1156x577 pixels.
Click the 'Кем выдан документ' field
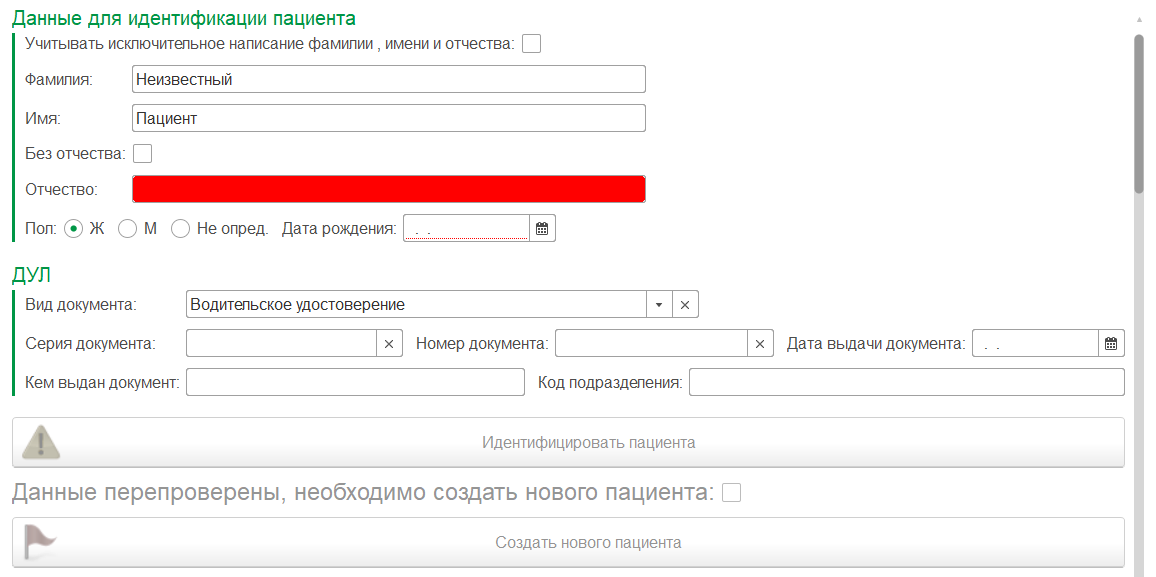point(355,383)
